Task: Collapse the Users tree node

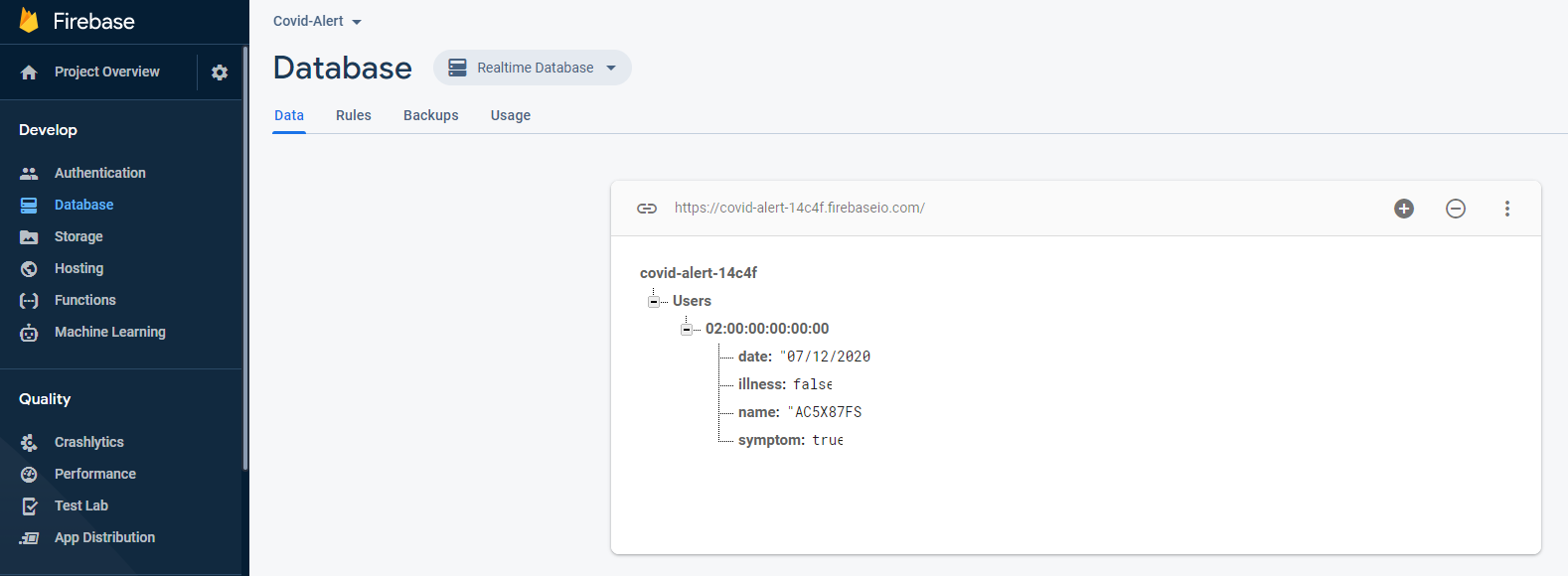Action: 653,301
